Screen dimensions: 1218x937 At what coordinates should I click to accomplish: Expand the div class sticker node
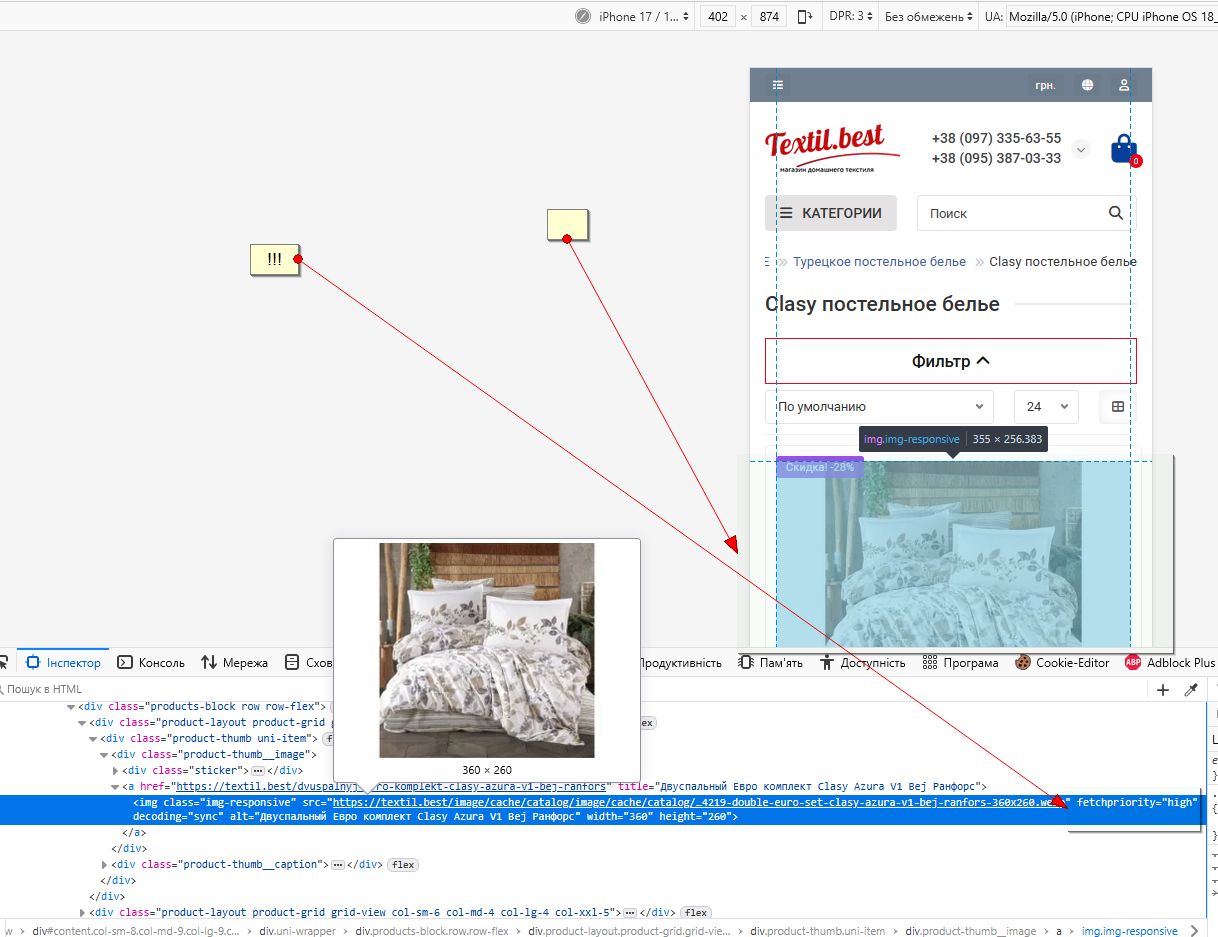tap(116, 771)
